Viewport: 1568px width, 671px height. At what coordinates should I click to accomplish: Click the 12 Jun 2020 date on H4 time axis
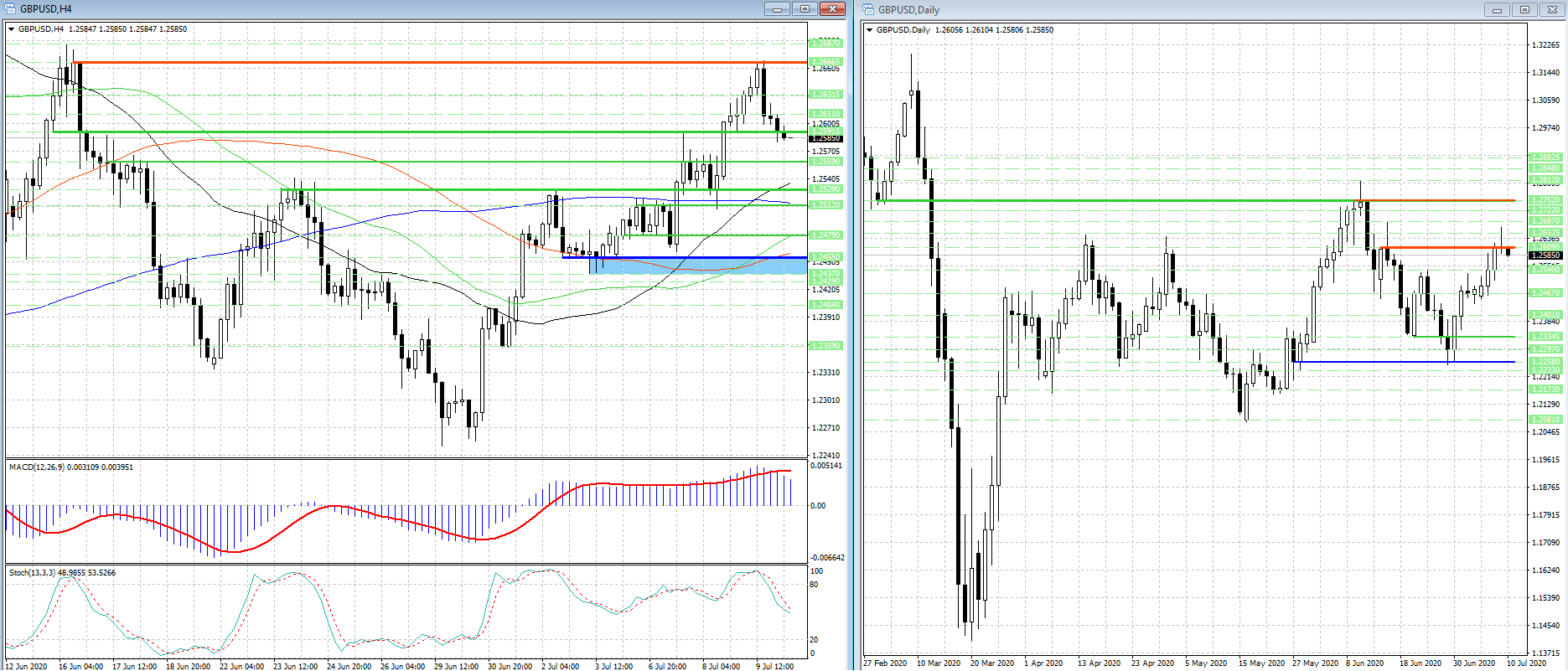[x=26, y=666]
